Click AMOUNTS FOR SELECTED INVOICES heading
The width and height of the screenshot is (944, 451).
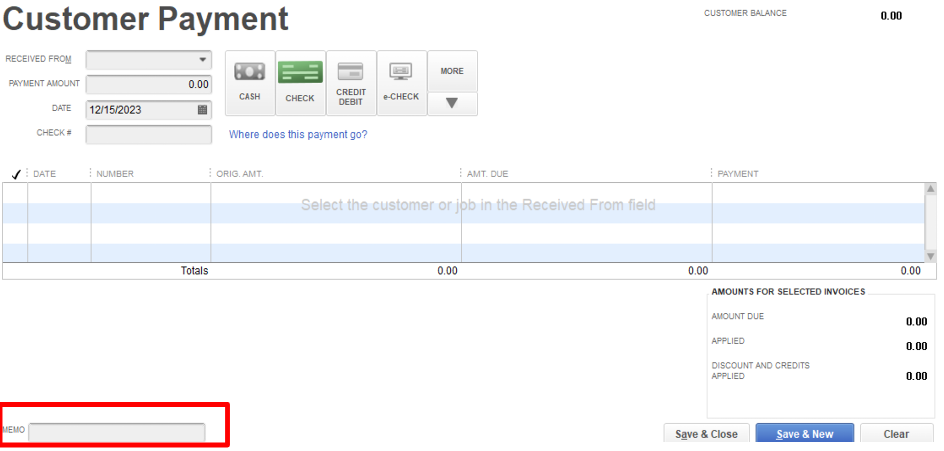[789, 291]
